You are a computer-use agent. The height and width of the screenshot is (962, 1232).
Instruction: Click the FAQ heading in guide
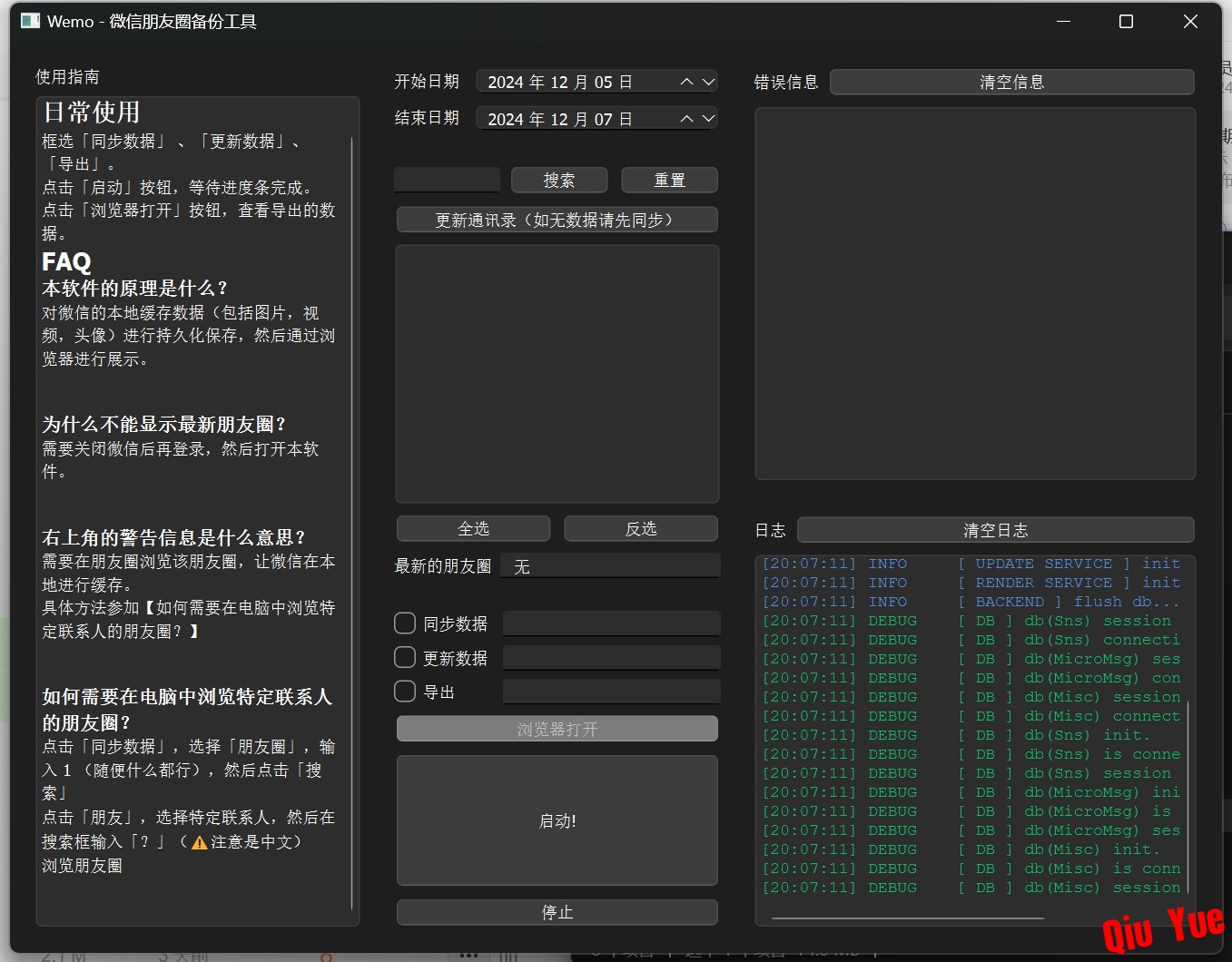pos(66,261)
